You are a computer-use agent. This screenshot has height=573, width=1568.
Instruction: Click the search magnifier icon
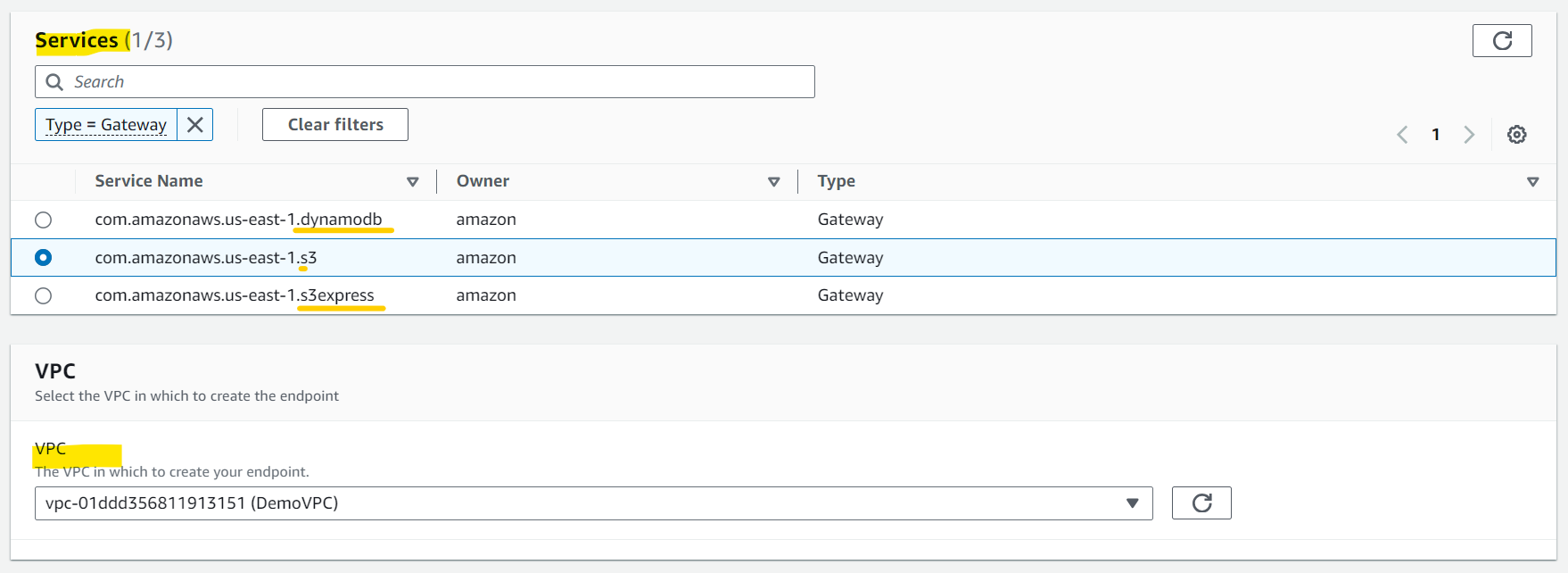tap(54, 82)
